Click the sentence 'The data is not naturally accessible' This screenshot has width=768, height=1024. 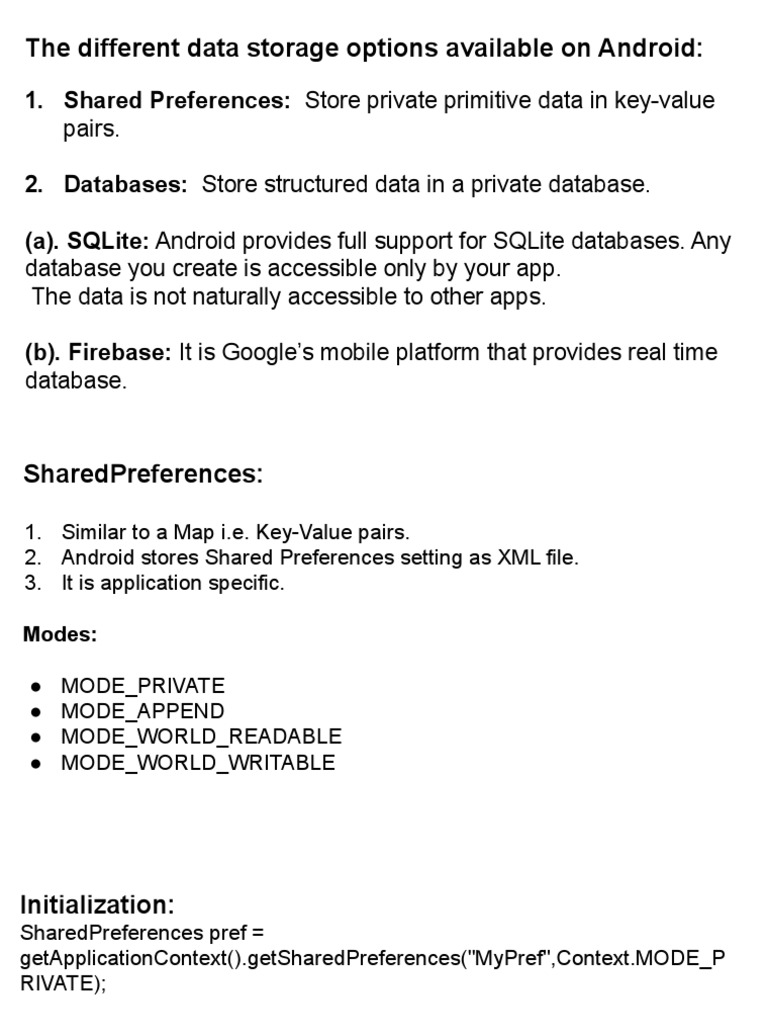pos(288,298)
